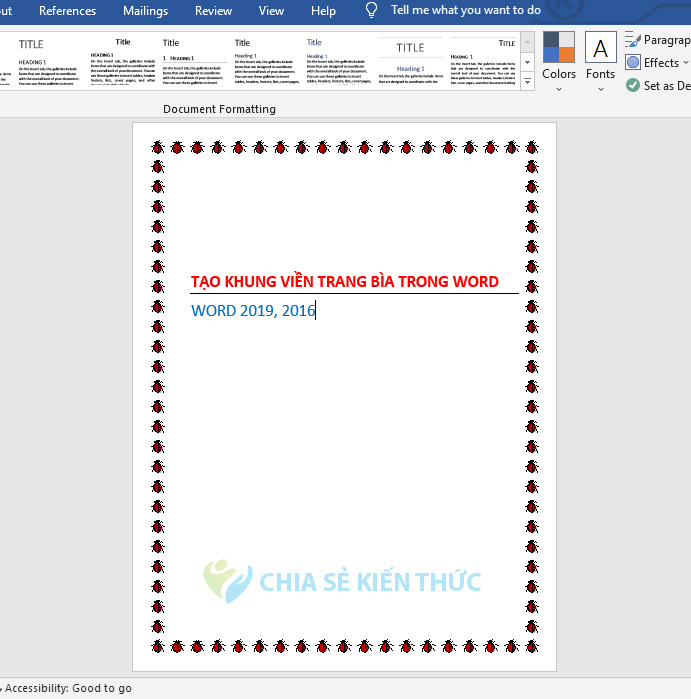This screenshot has height=699, width=691.
Task: Click the Tell me lightbulb icon
Action: coord(371,10)
